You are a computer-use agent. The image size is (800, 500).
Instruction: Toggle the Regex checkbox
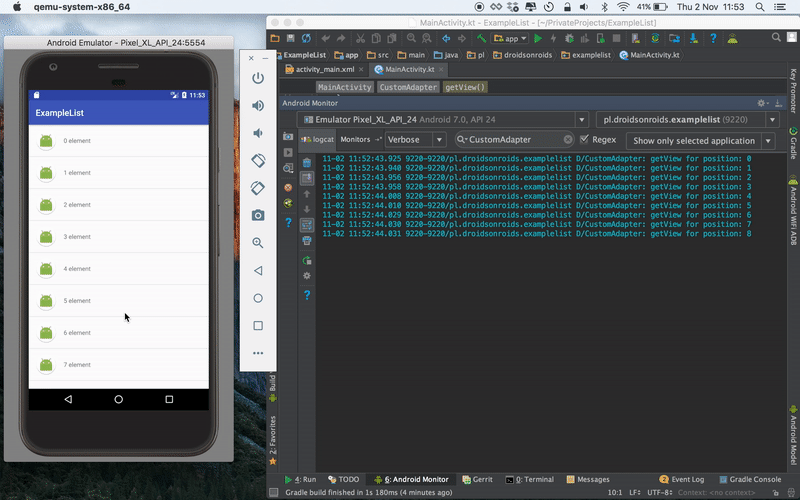[x=584, y=139]
